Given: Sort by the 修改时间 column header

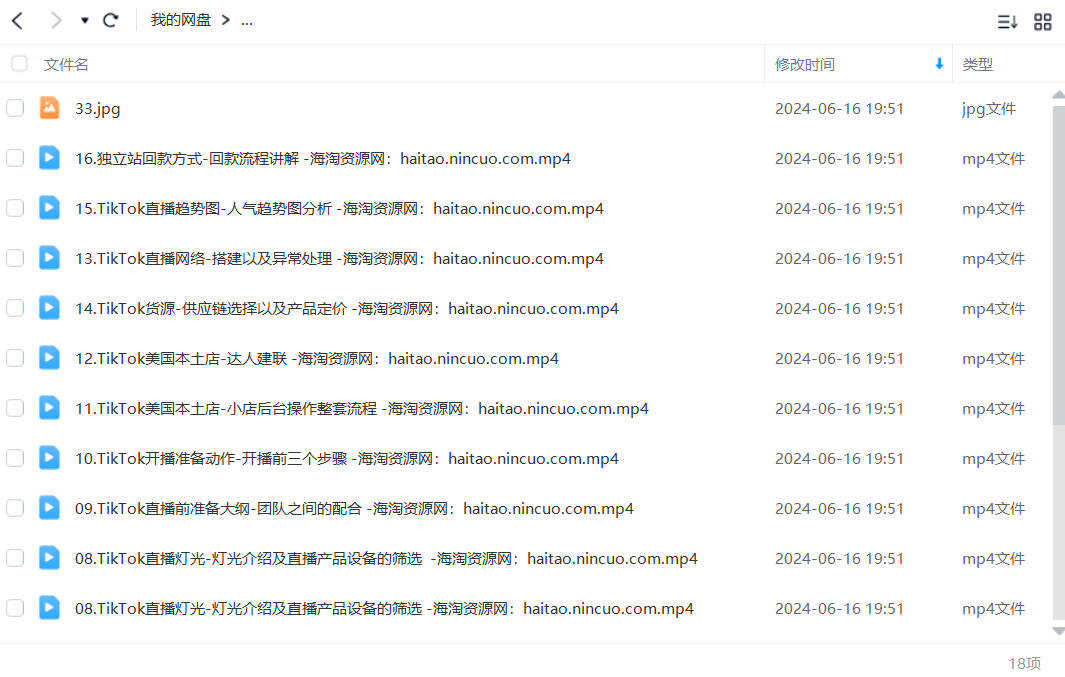Looking at the screenshot, I should (x=805, y=65).
